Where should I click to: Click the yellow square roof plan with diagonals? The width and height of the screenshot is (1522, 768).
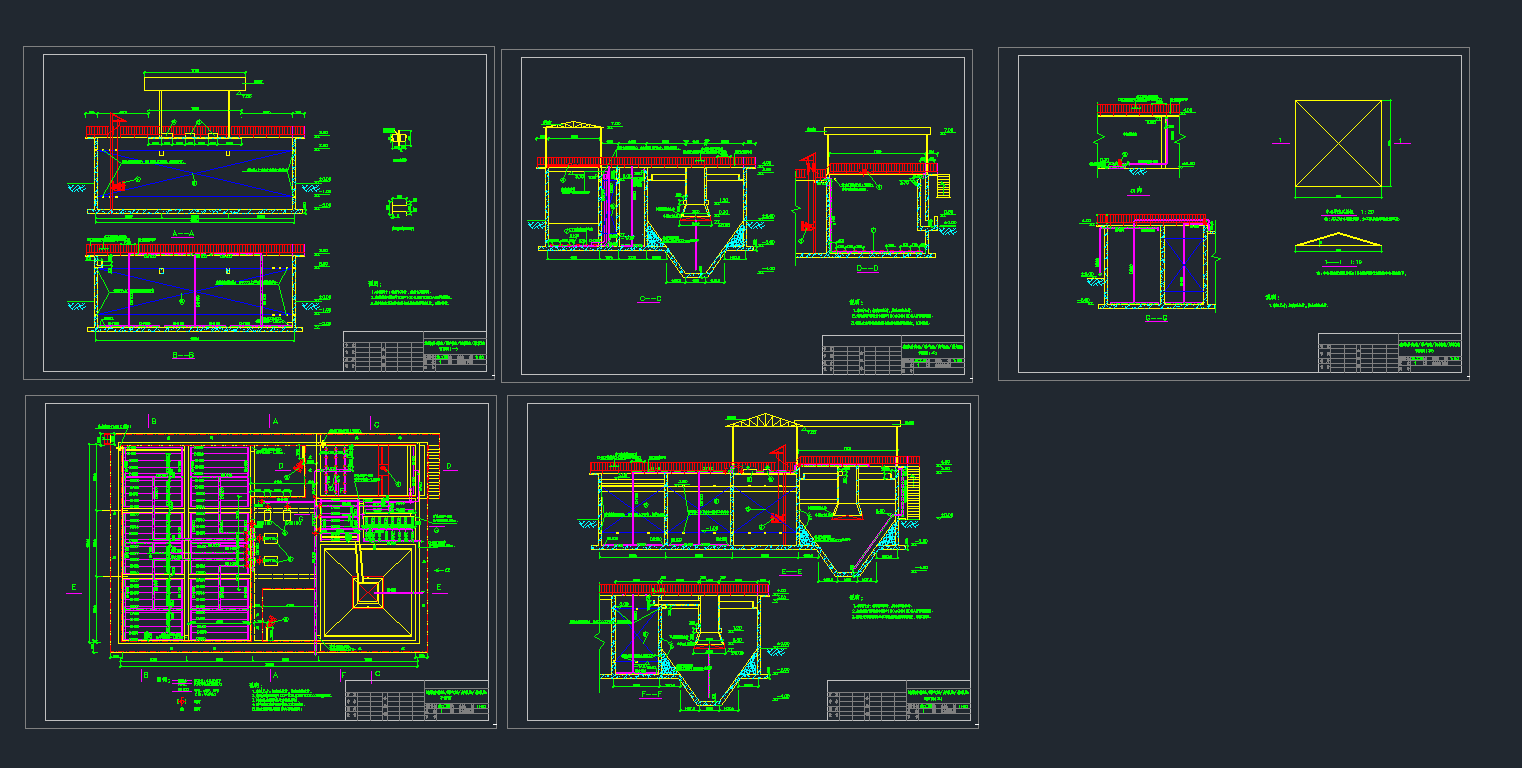(1338, 143)
